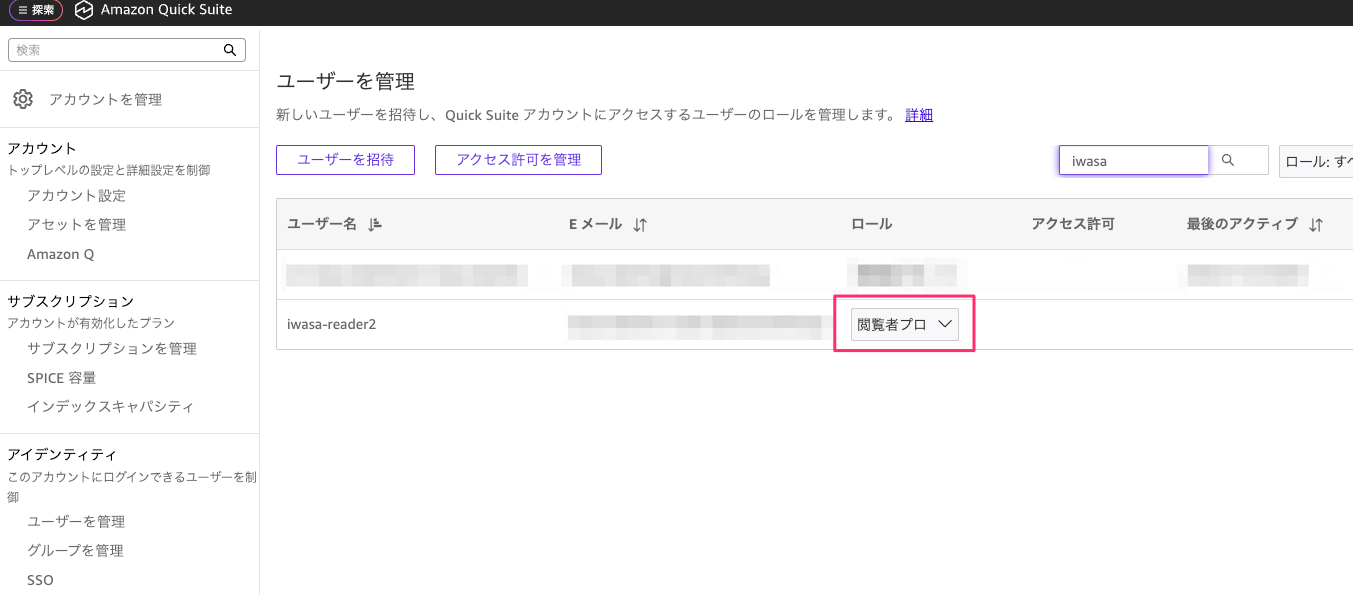The image size is (1353, 595).
Task: Click the Amazon Quick Suite logo icon
Action: [x=82, y=12]
